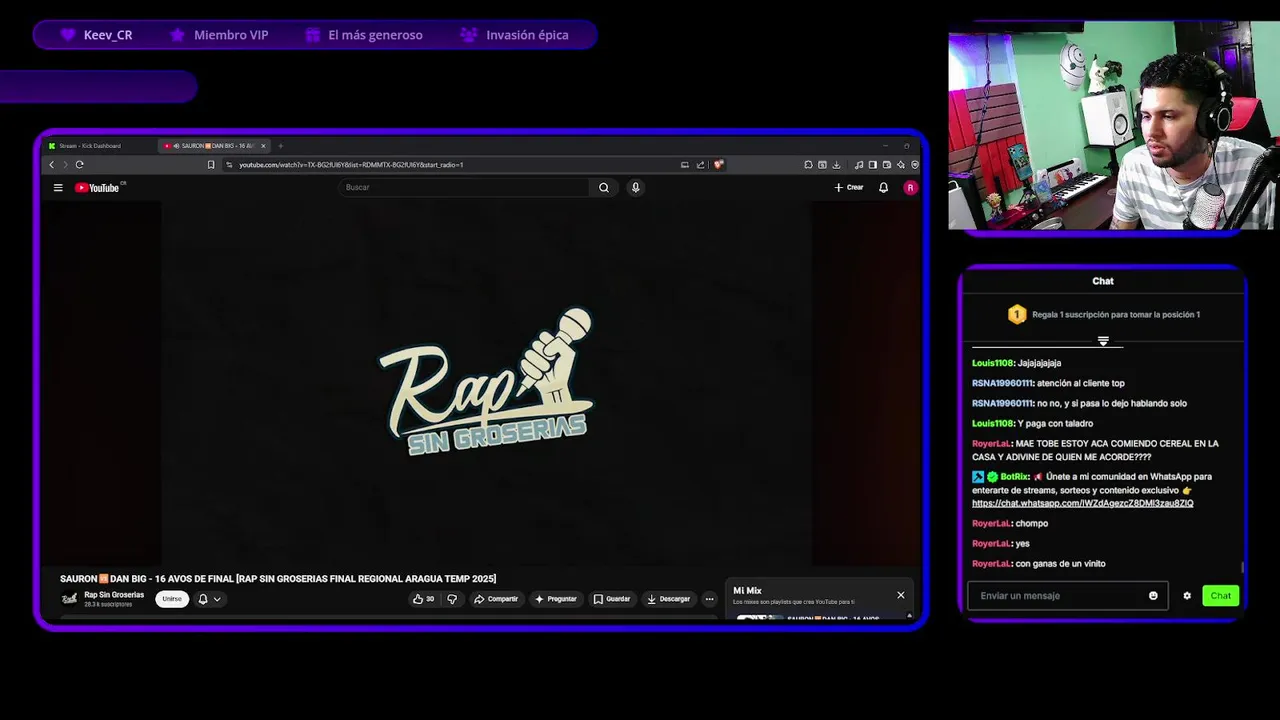Click El más generoso overlay label
Viewport: 1280px width, 720px height.
(364, 35)
